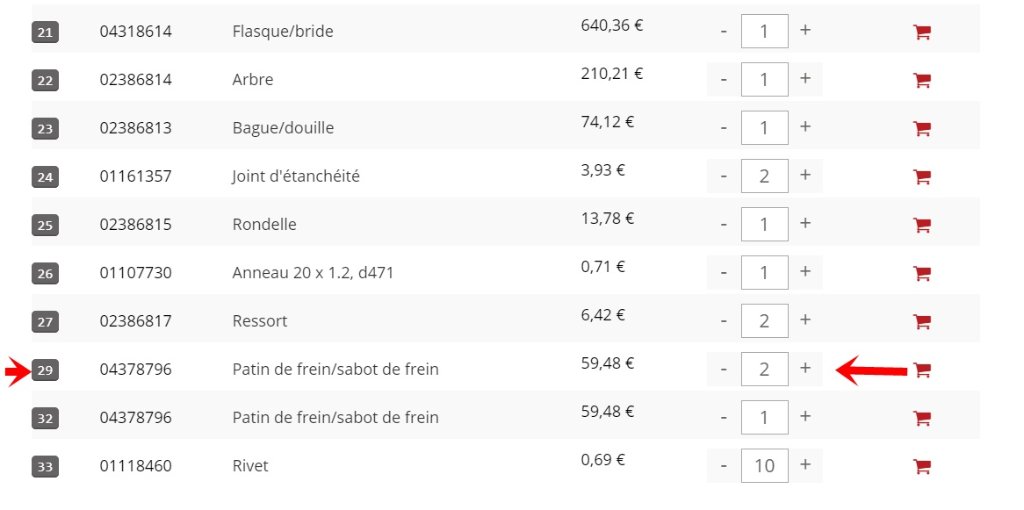Click position badge 21 for Flasque/bride
The image size is (1024, 510).
click(x=45, y=33)
